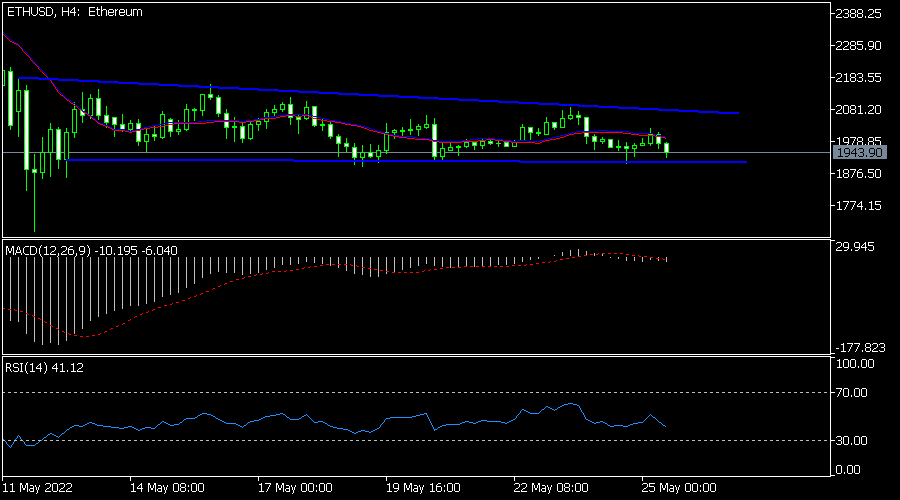Click the 2285.90 price axis value

(x=858, y=45)
